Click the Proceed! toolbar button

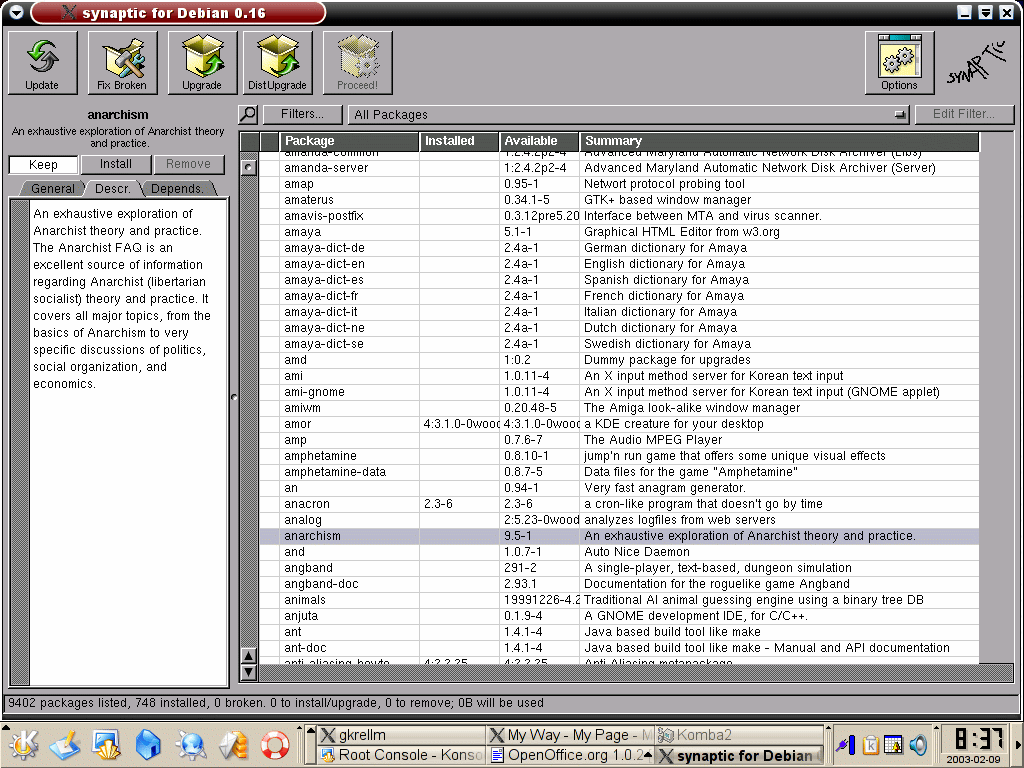(358, 63)
